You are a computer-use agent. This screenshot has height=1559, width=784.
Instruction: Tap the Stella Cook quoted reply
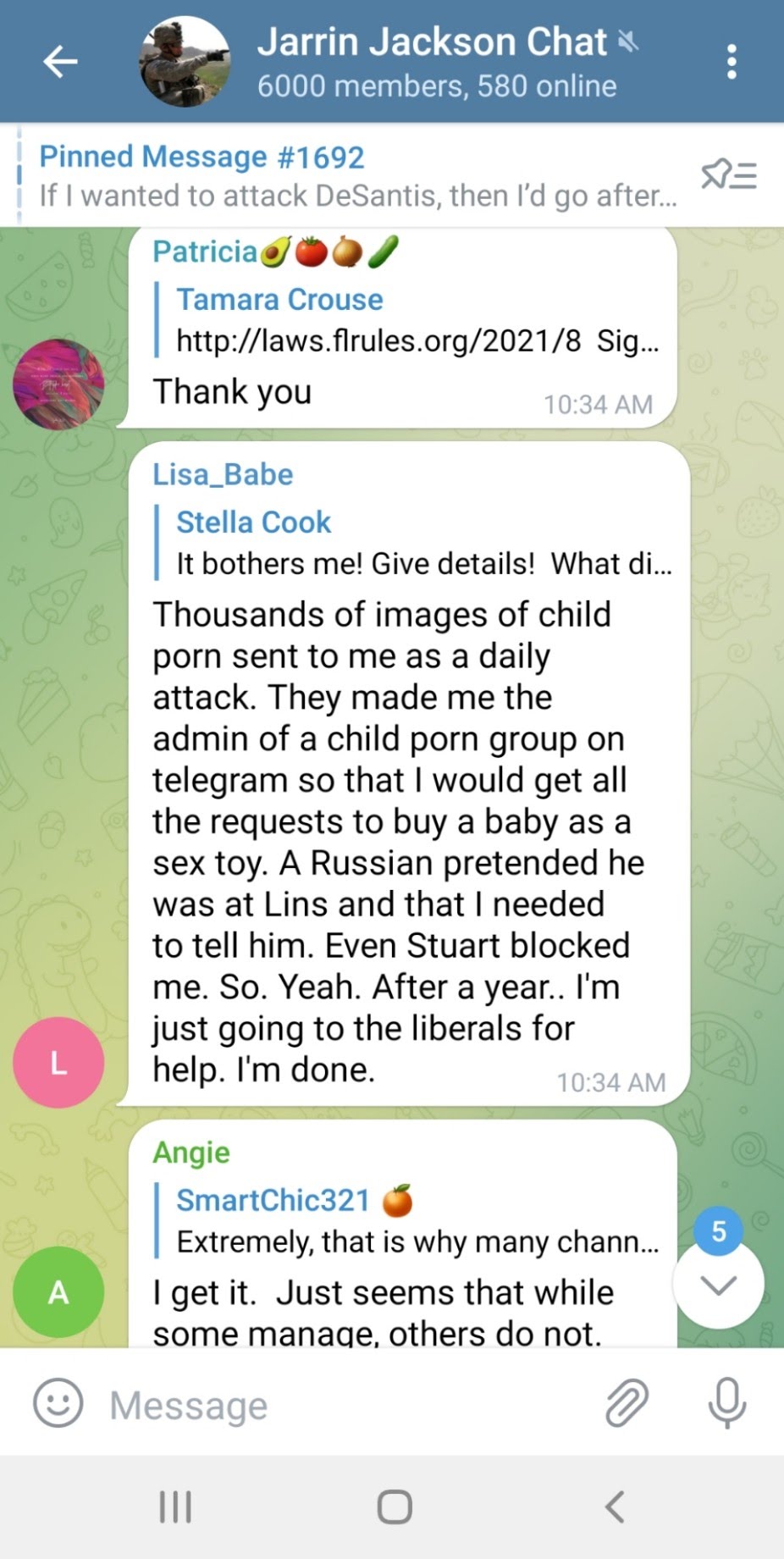[x=413, y=543]
